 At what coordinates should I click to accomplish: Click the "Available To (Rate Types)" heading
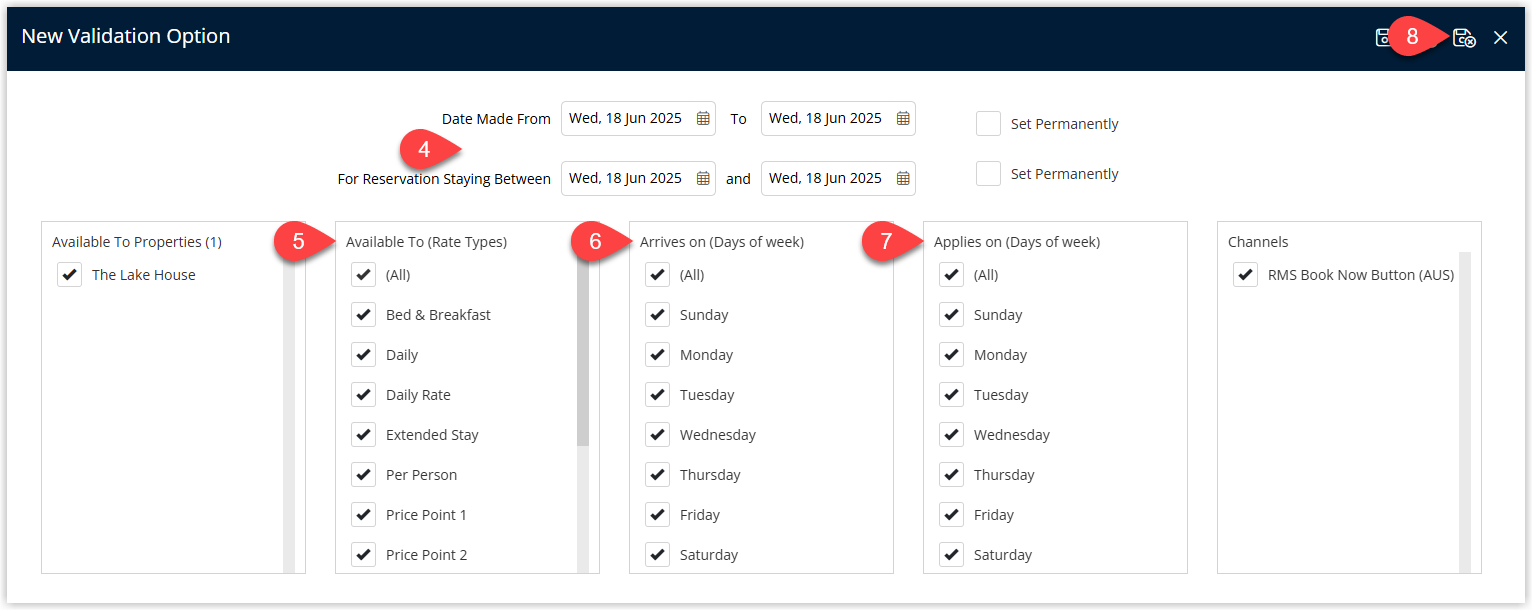pos(426,242)
